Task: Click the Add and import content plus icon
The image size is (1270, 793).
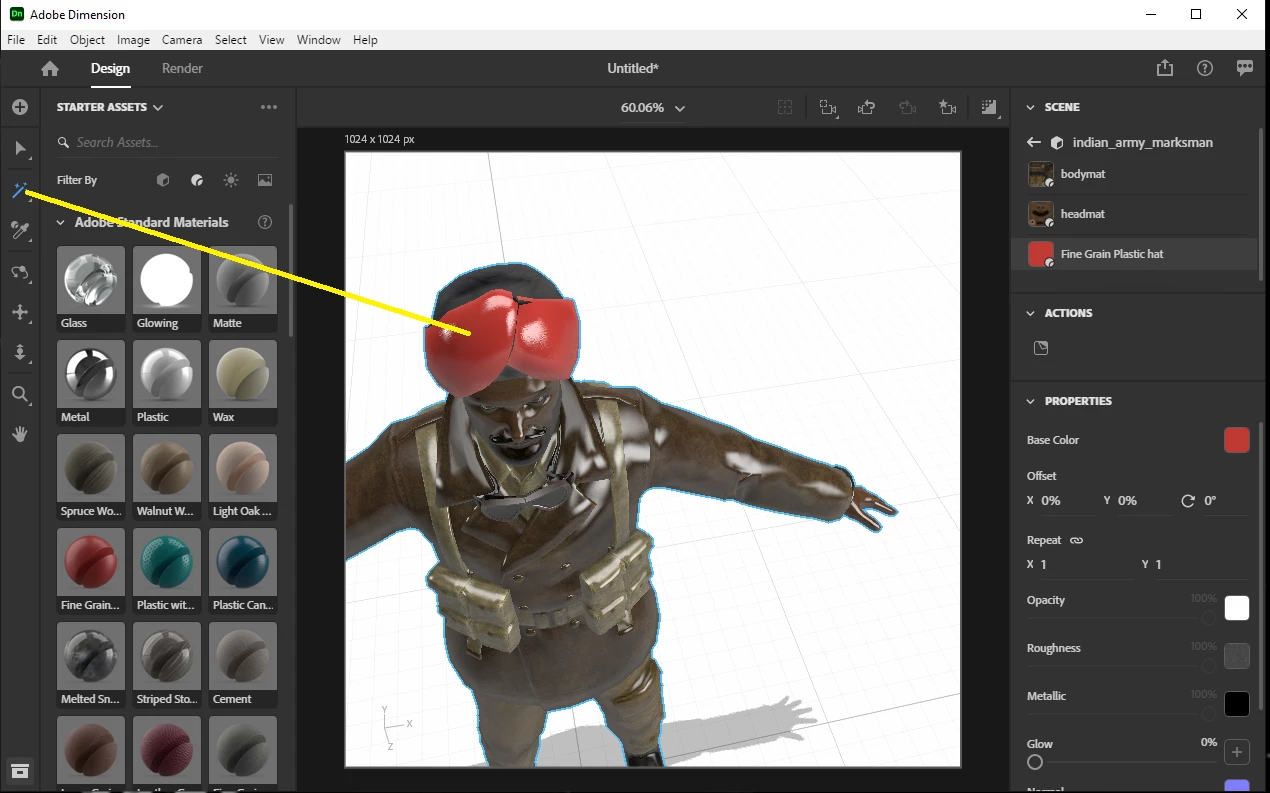Action: point(20,107)
